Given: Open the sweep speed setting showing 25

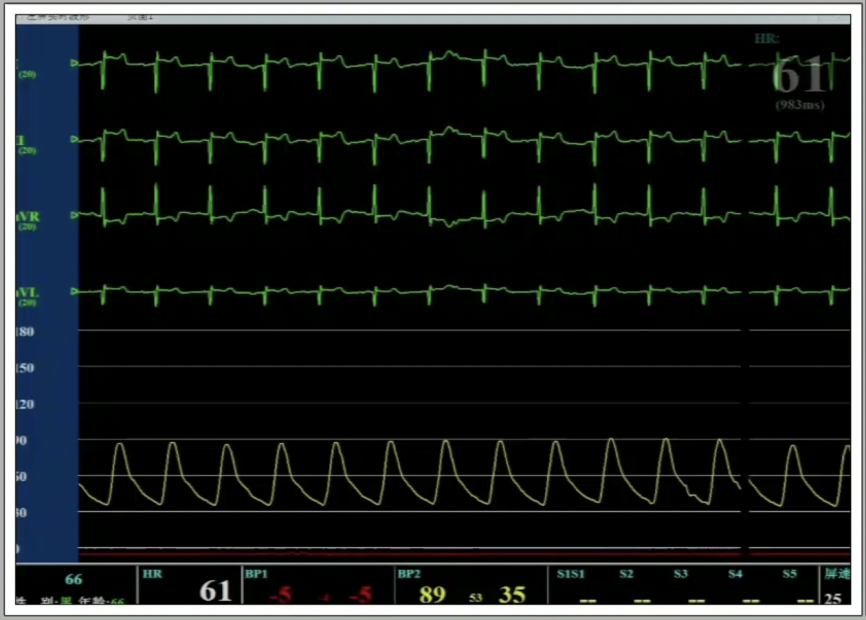Looking at the screenshot, I should (832, 597).
